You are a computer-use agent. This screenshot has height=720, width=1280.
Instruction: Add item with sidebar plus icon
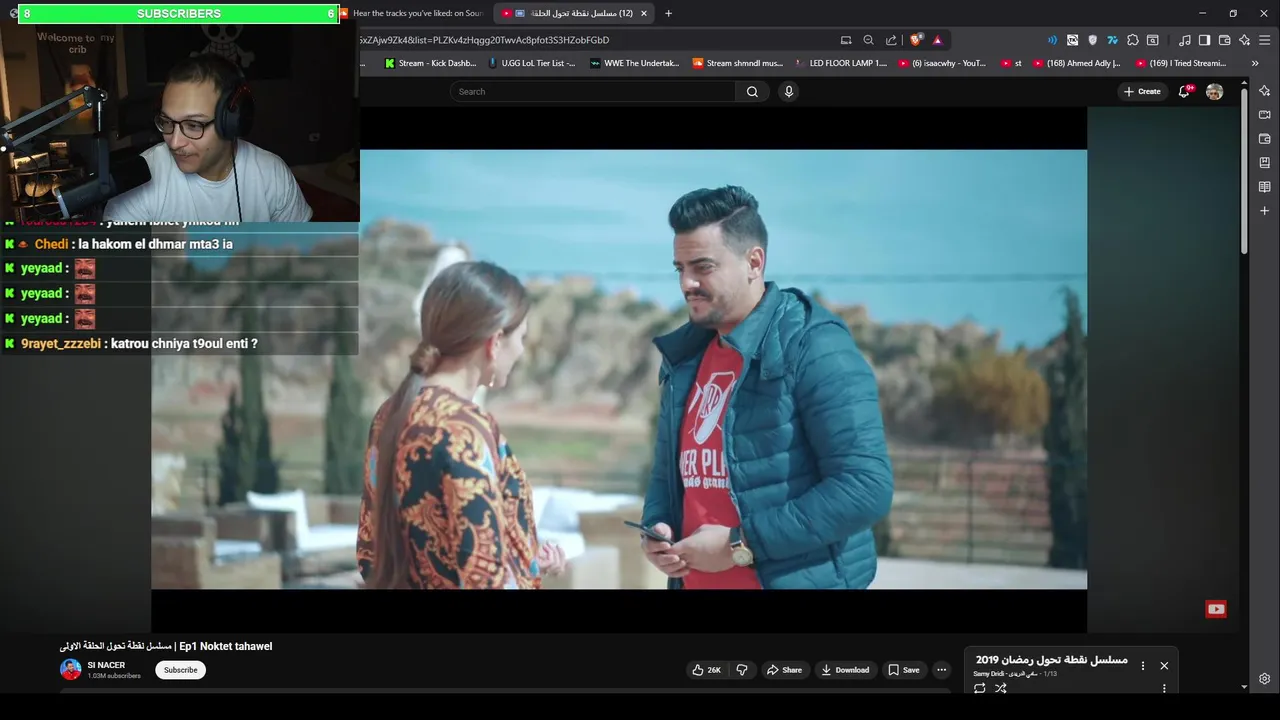1264,211
